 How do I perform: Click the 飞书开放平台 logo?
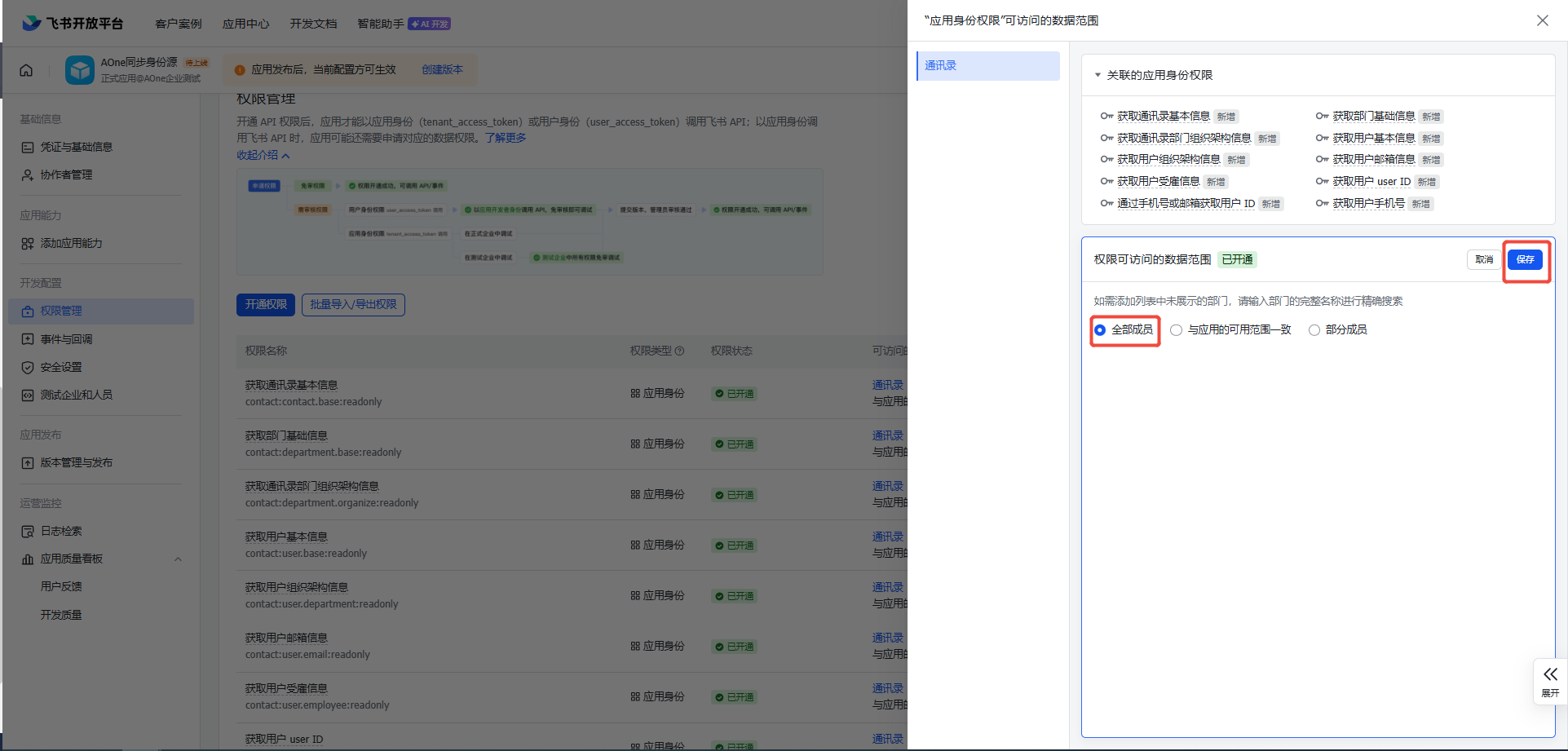(x=73, y=23)
